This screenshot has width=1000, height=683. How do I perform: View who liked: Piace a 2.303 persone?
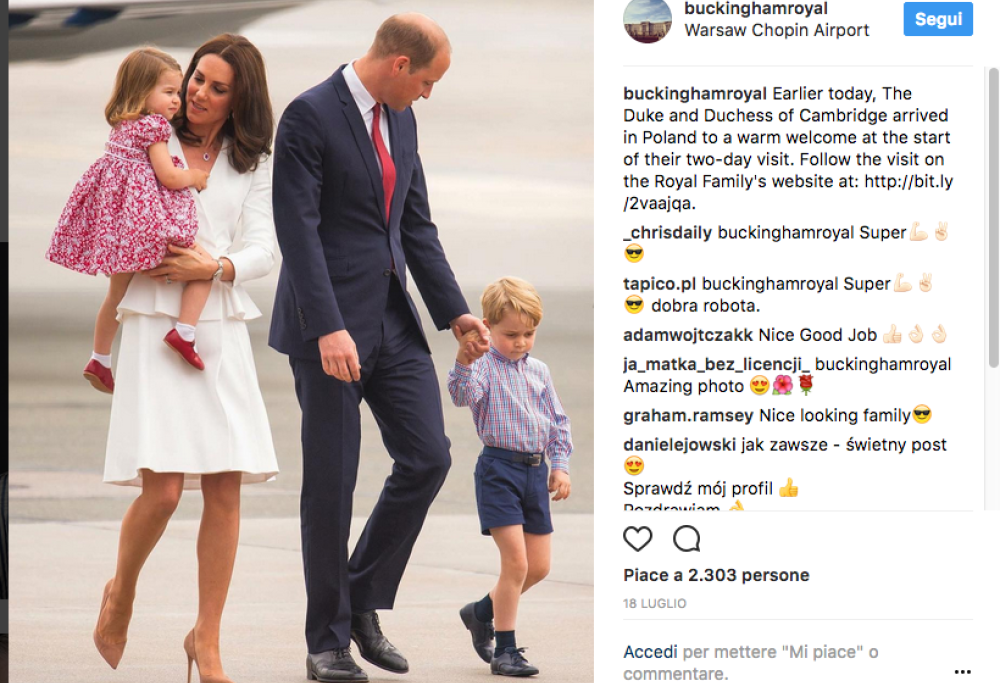tap(716, 575)
